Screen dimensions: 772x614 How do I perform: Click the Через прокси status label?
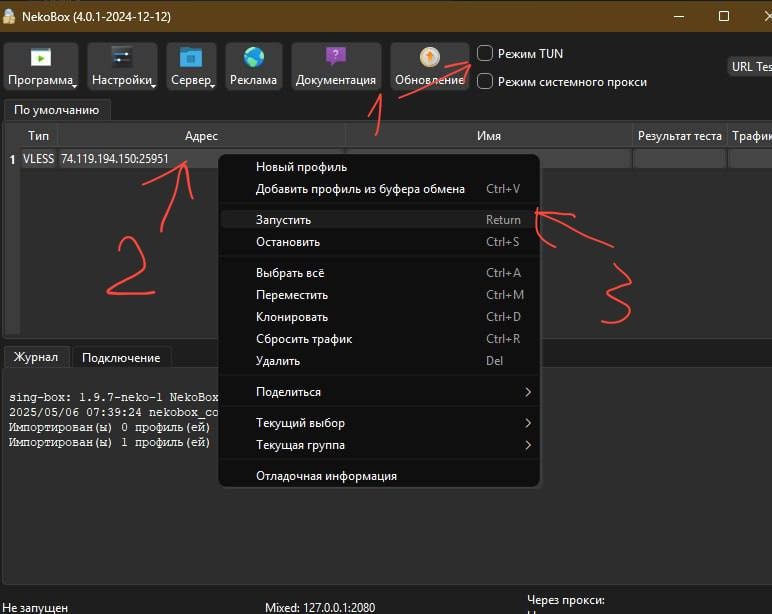566,600
